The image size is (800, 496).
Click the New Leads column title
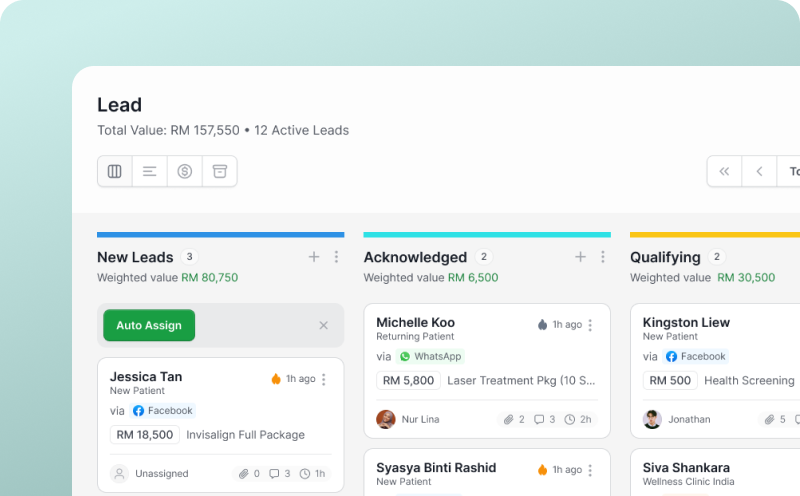point(135,257)
